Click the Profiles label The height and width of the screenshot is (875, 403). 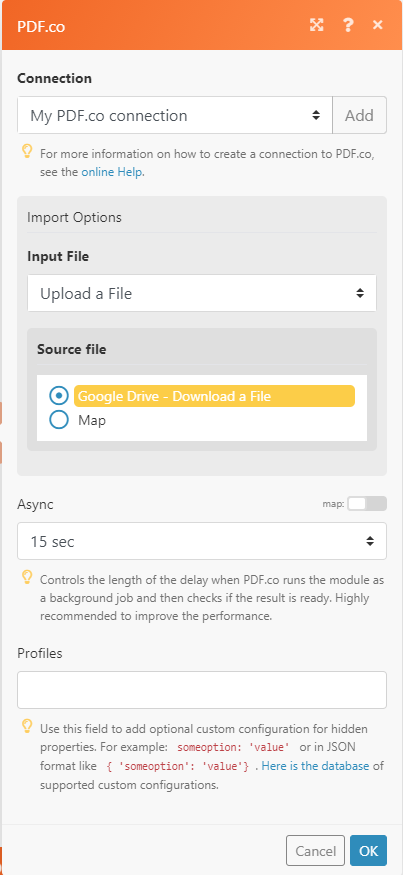click(x=40, y=653)
